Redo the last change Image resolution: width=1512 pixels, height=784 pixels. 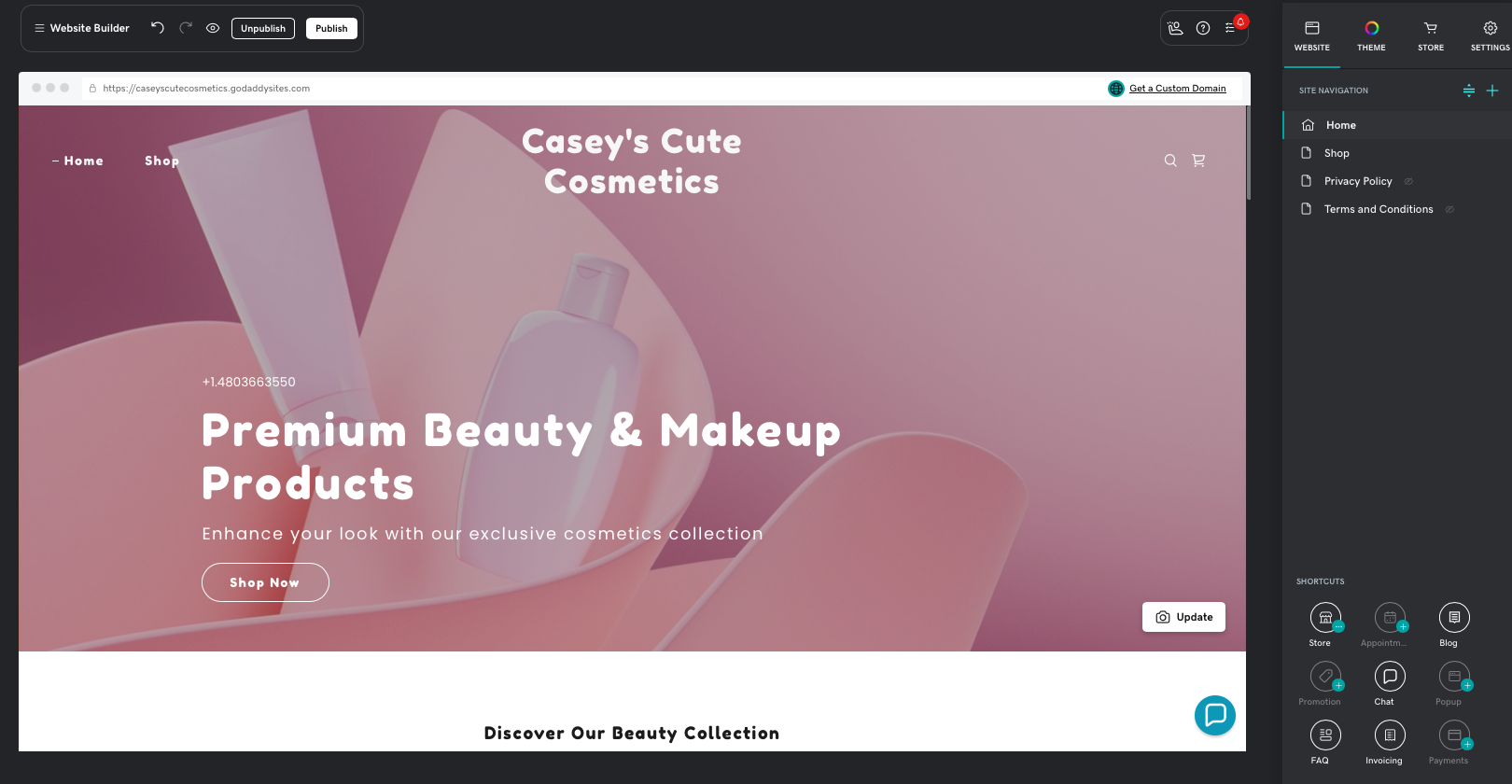pos(186,28)
